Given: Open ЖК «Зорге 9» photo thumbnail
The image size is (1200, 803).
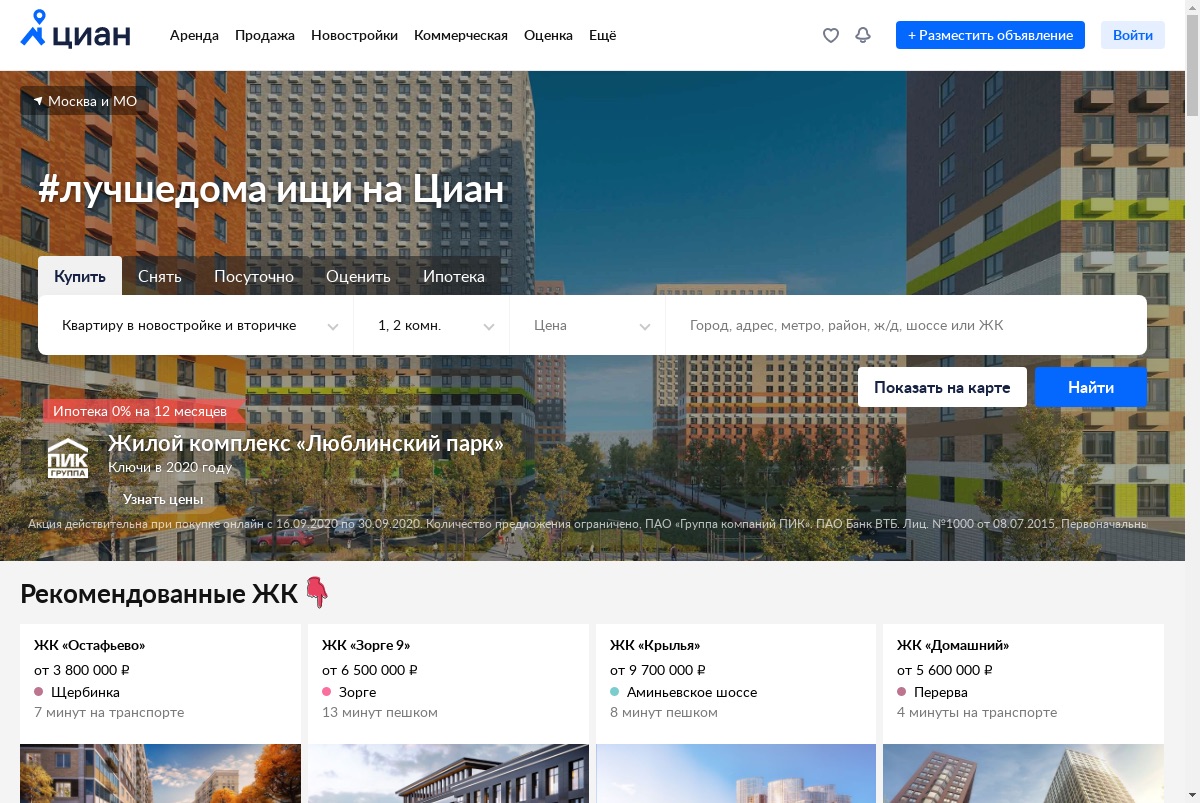Looking at the screenshot, I should 448,773.
